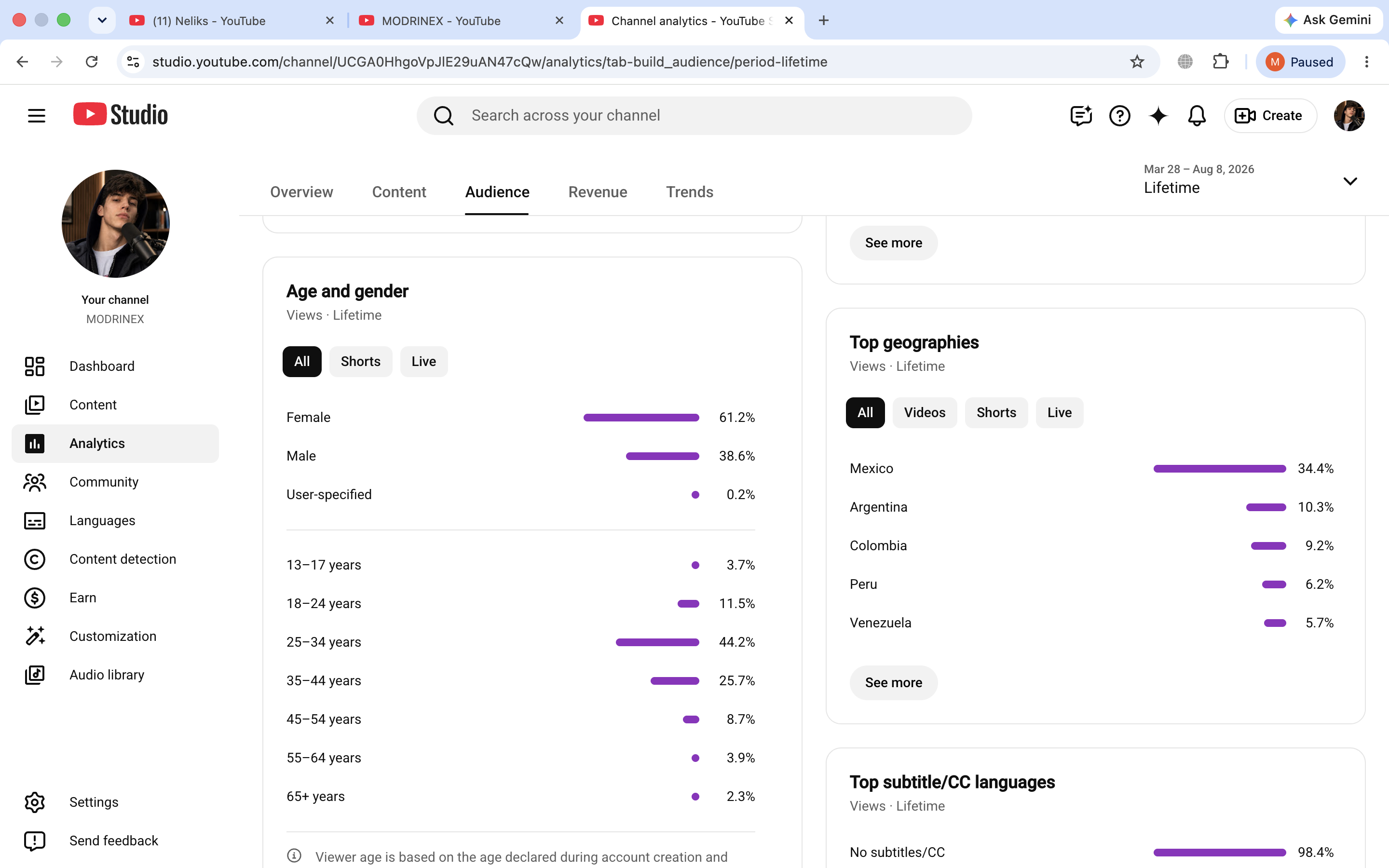The width and height of the screenshot is (1389, 868).
Task: Click the See more button above Top geographies
Action: click(x=893, y=243)
